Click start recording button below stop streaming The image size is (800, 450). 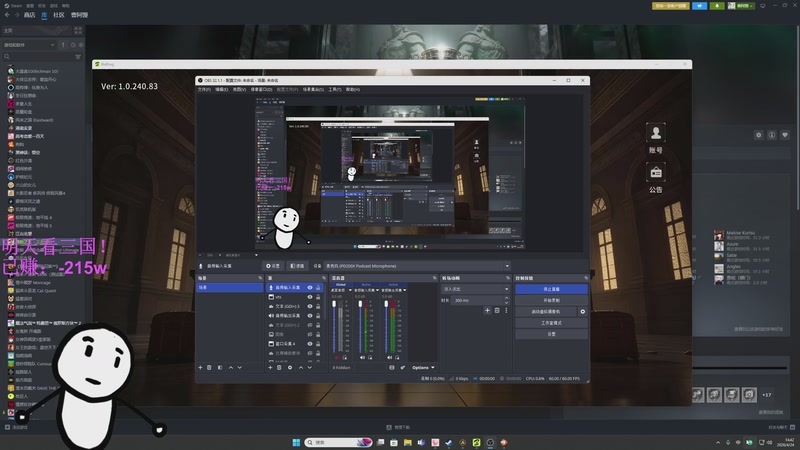551,300
